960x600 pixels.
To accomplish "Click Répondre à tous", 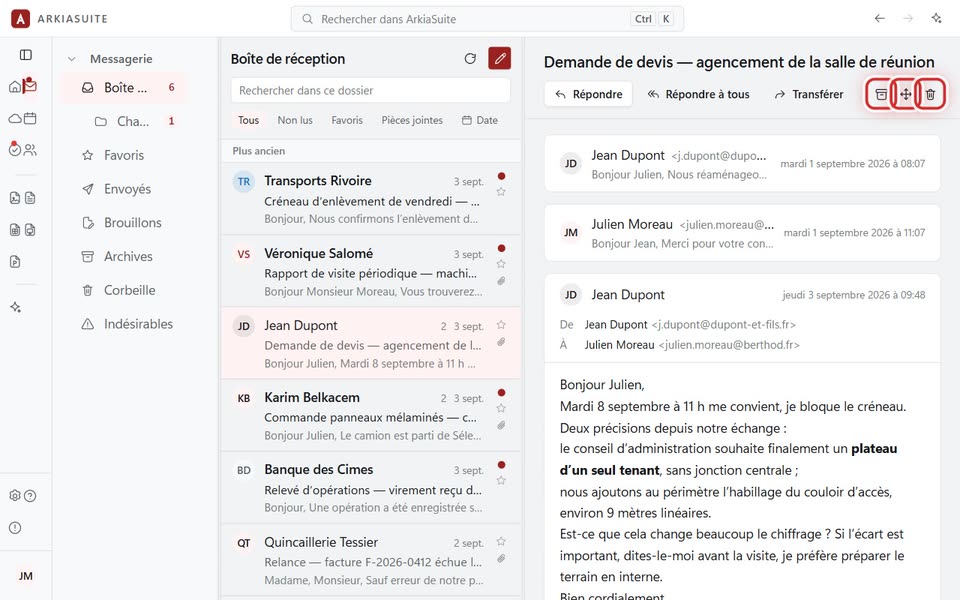I will 699,94.
